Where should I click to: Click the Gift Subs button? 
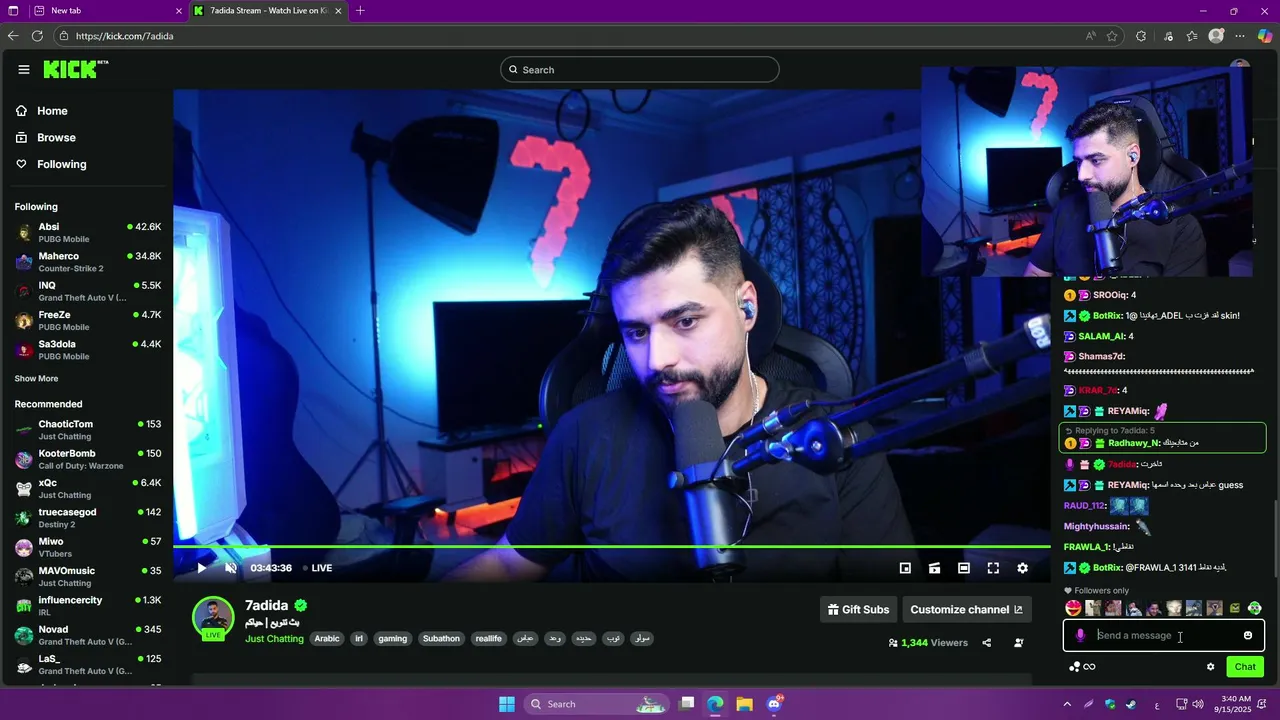tap(858, 609)
